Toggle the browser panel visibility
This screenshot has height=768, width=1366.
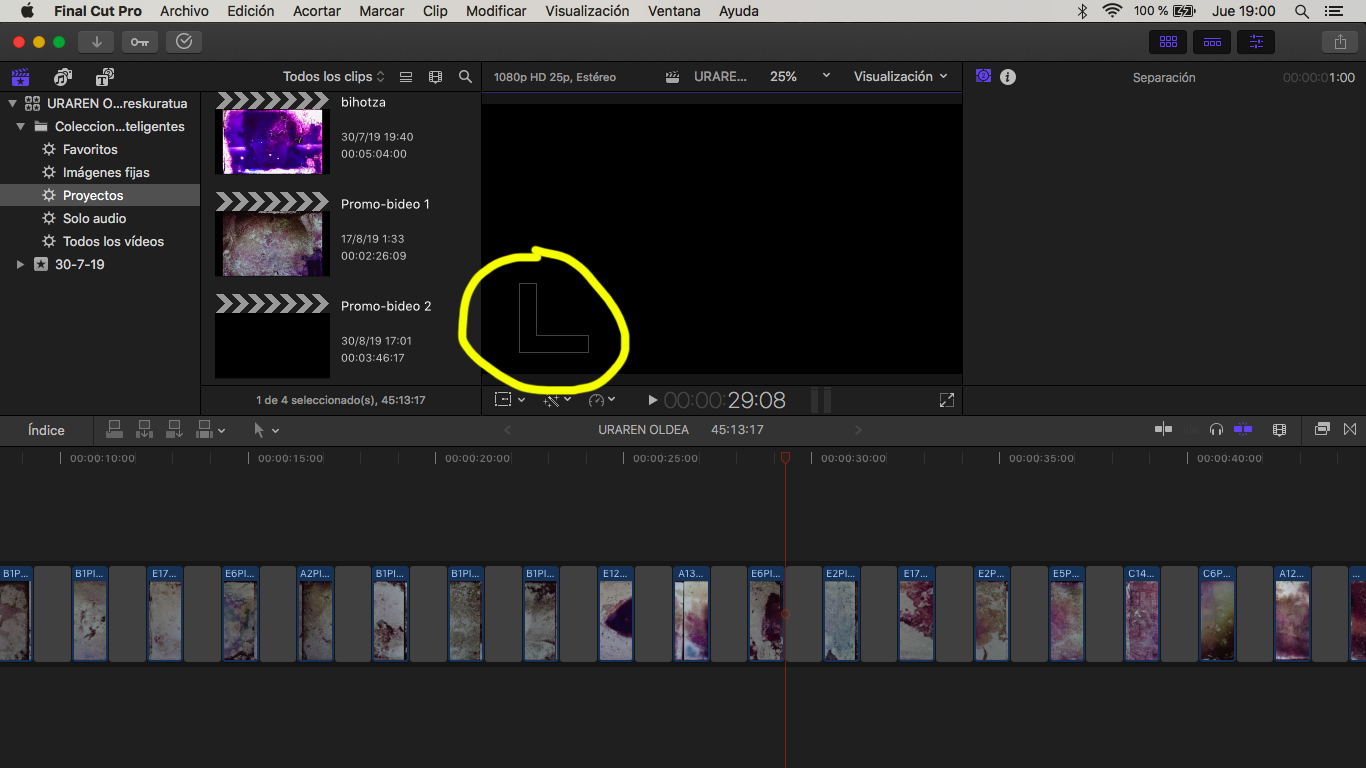point(1167,42)
